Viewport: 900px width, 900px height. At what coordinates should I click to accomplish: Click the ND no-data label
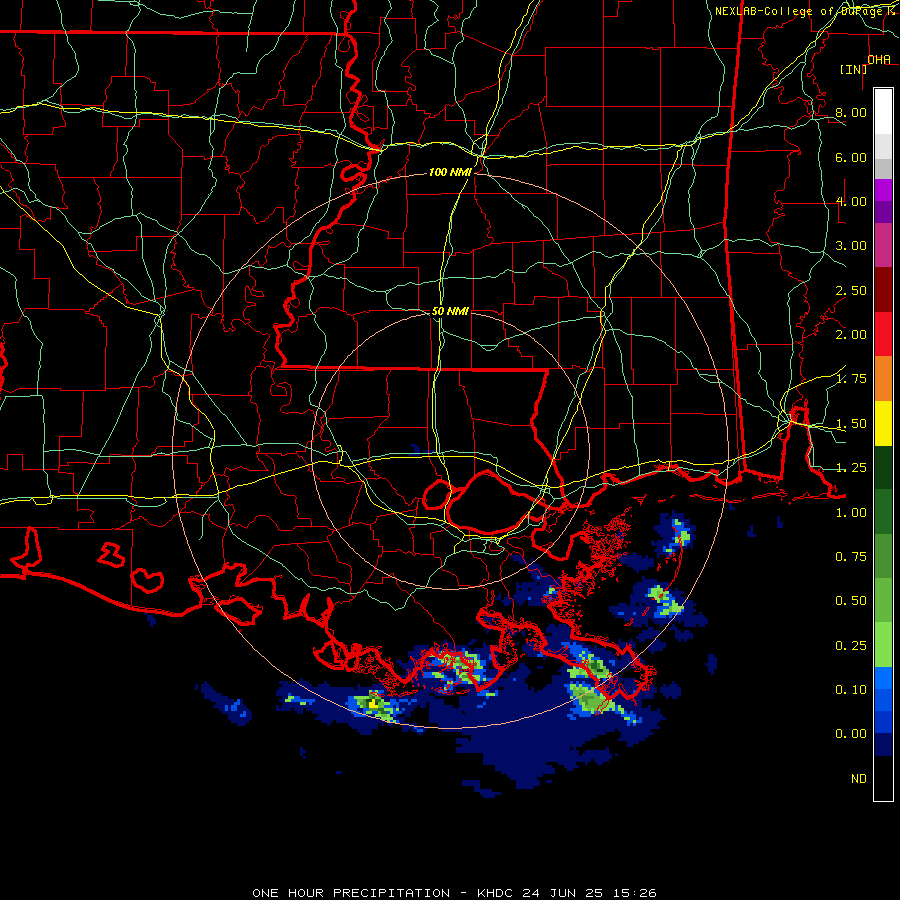point(859,779)
